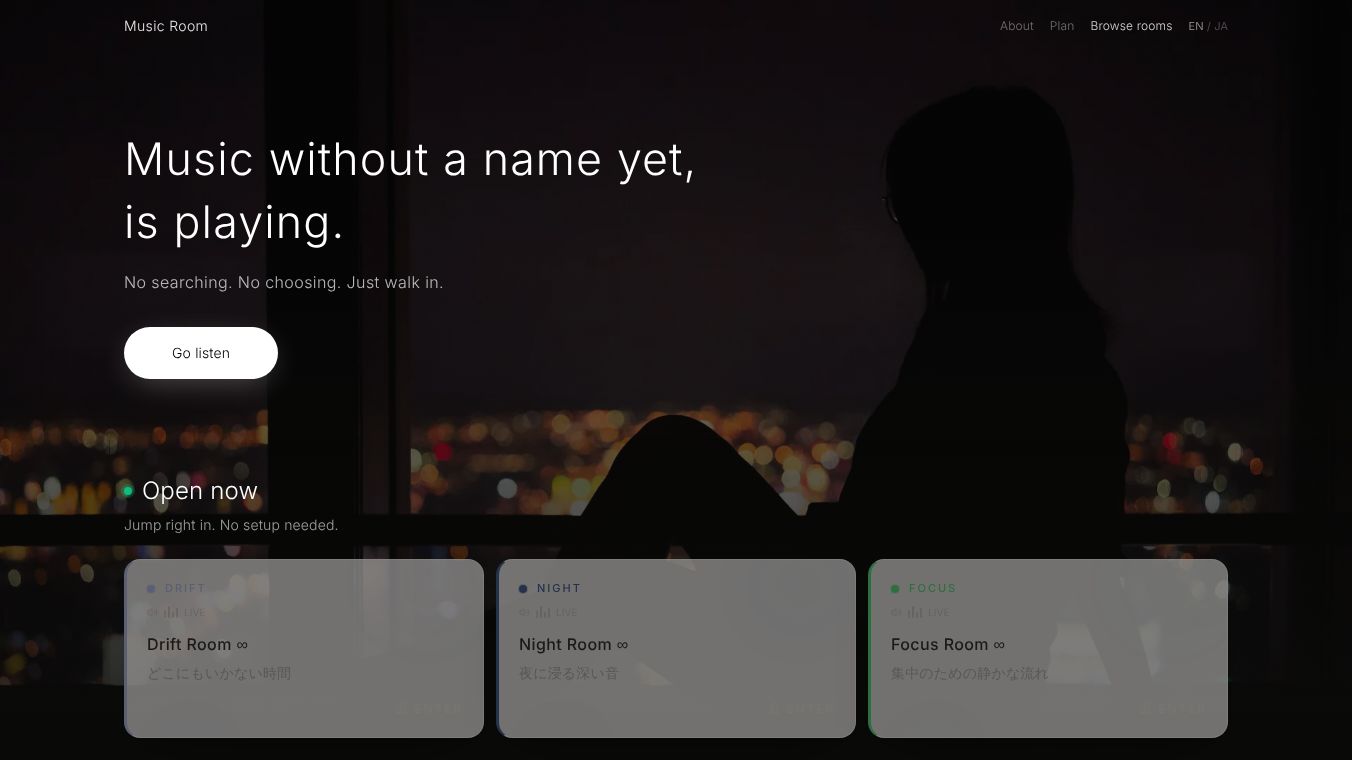Screen dimensions: 1352x760
Task: Click the live equalizer icon in Drift Room
Action: tap(171, 612)
